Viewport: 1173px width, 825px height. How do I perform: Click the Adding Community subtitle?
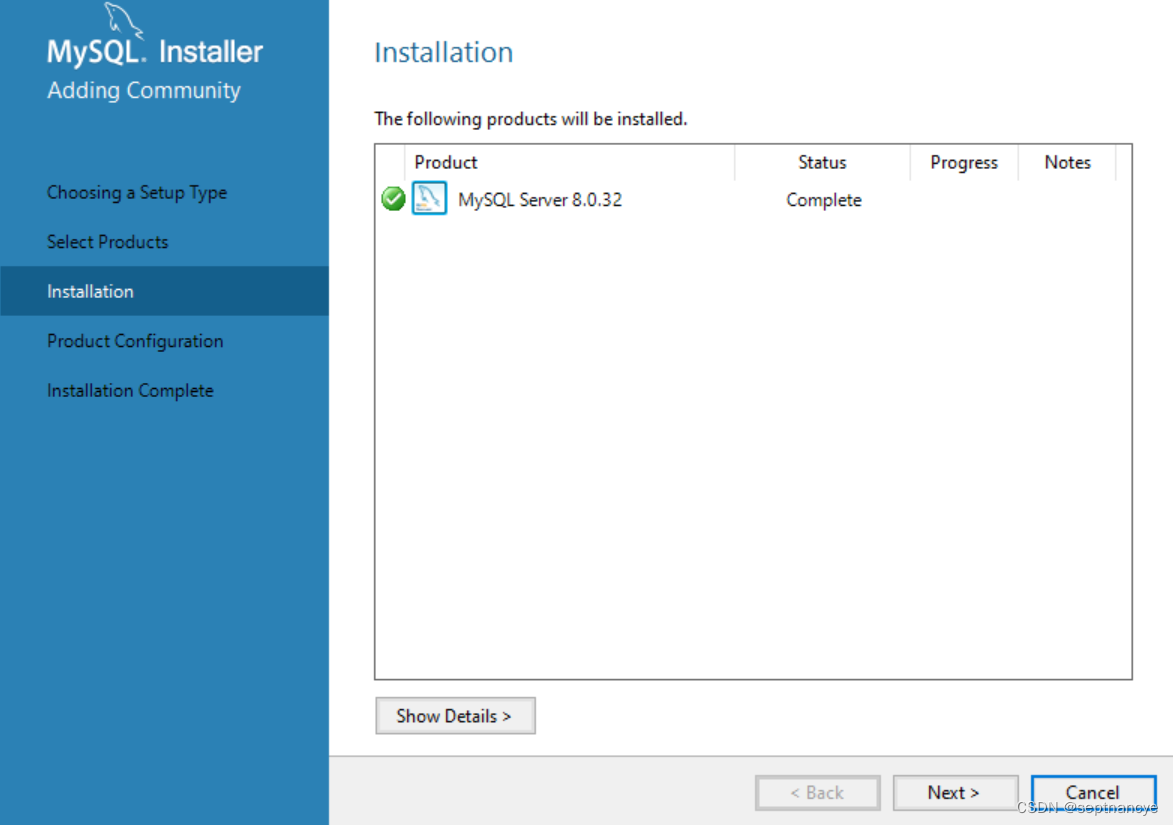click(x=144, y=91)
